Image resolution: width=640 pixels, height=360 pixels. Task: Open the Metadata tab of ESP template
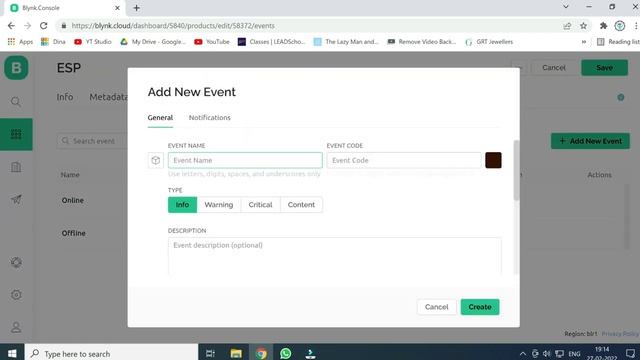click(x=109, y=97)
